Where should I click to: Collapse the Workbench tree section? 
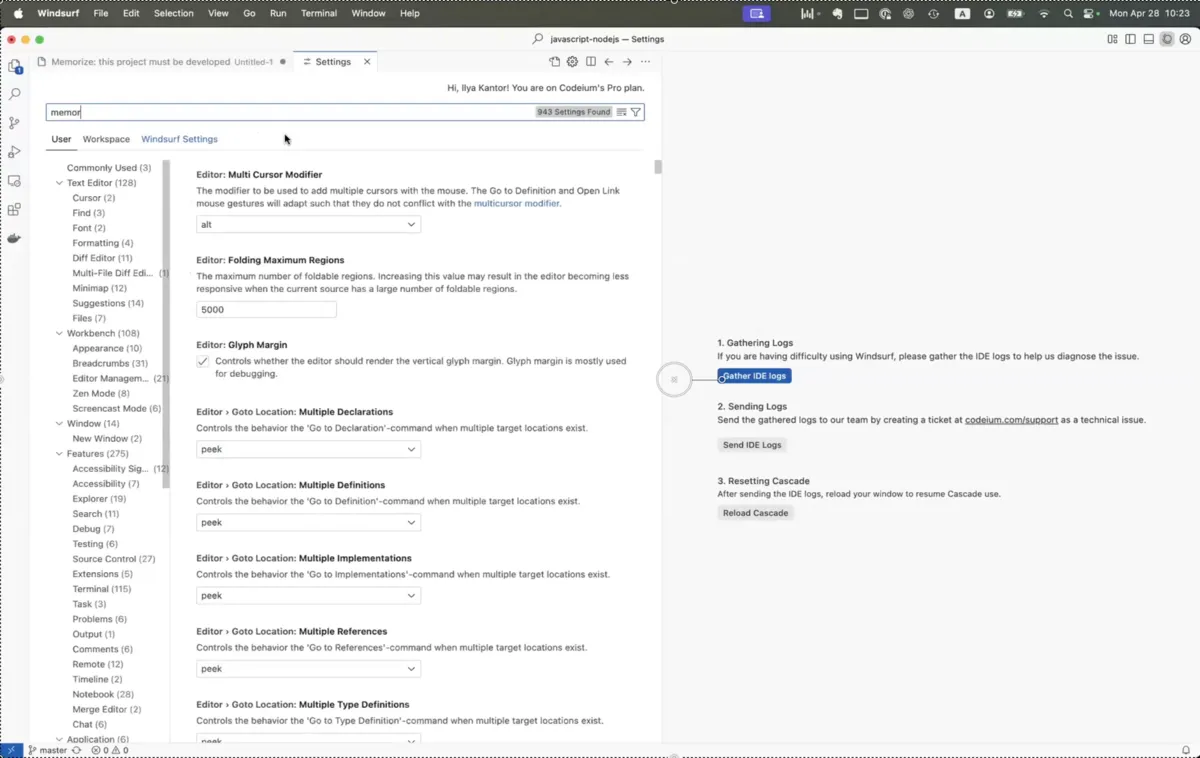click(x=59, y=333)
